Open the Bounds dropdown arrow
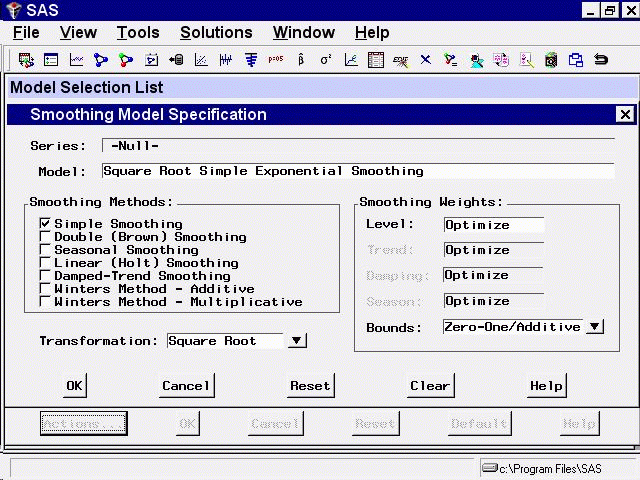This screenshot has width=640, height=480. pos(595,327)
